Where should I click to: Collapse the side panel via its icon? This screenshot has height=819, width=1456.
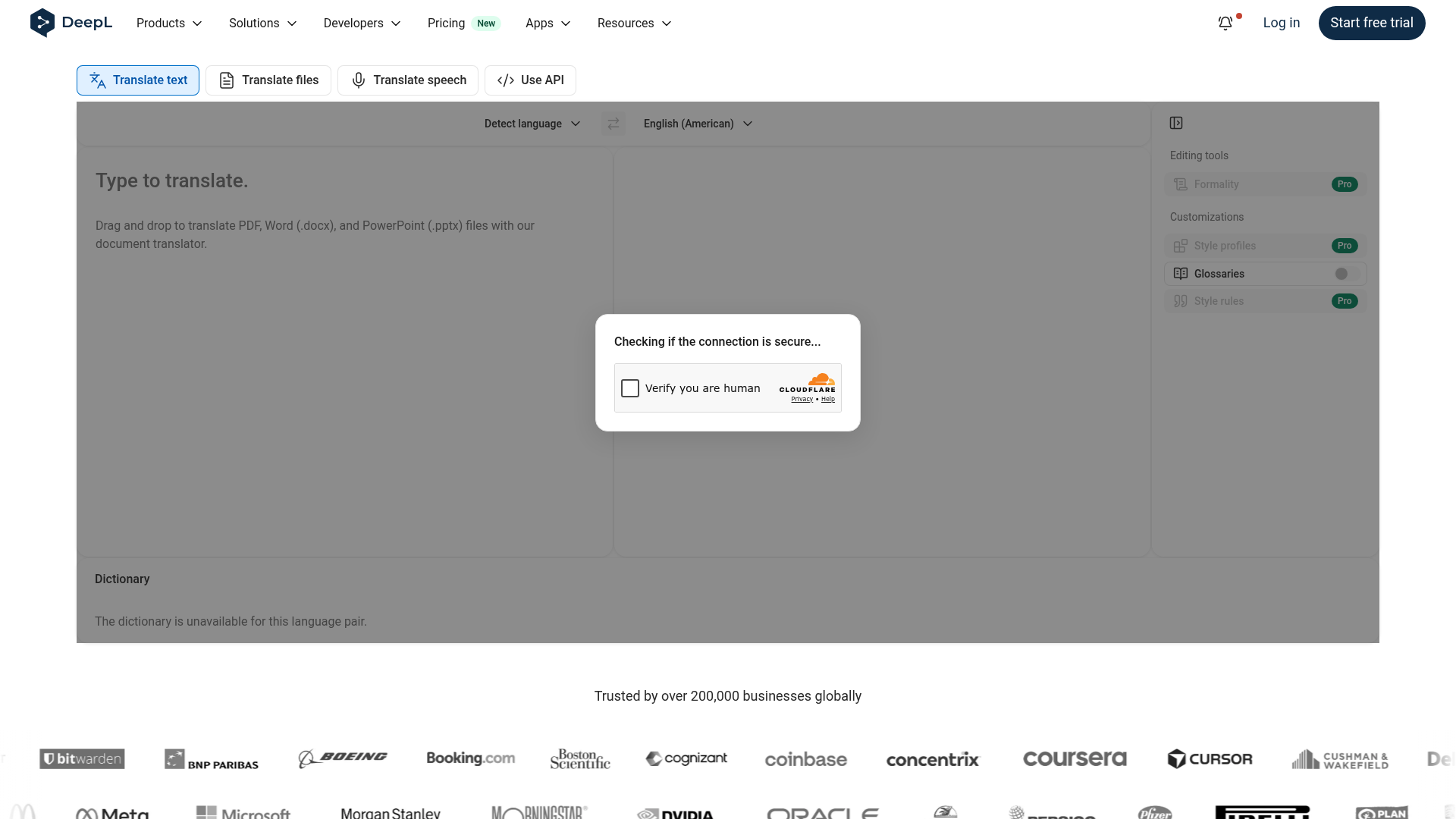1176,123
